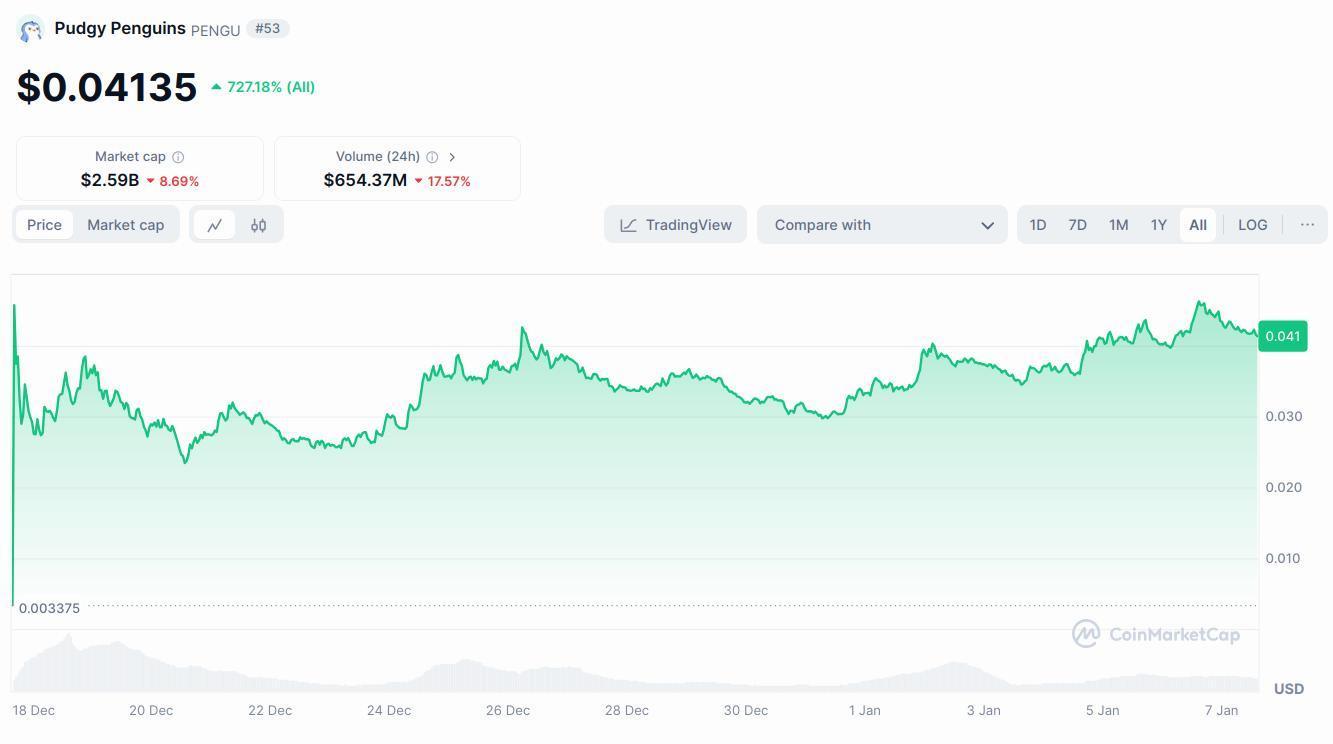The image size is (1333, 744).
Task: Open the TradingView chart button
Action: [x=675, y=225]
